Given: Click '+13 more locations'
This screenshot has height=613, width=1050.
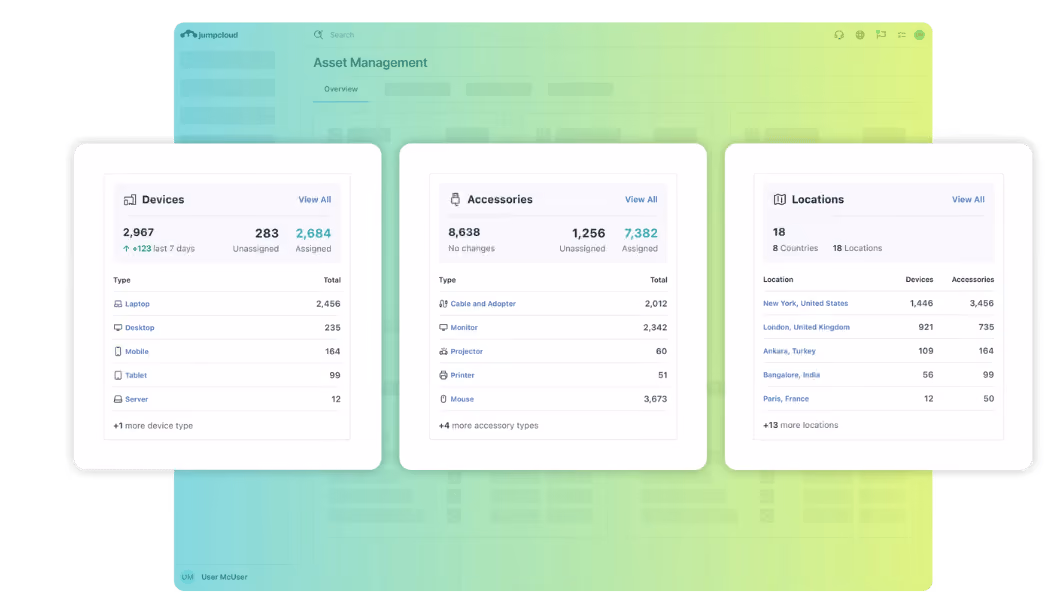Looking at the screenshot, I should tap(801, 425).
